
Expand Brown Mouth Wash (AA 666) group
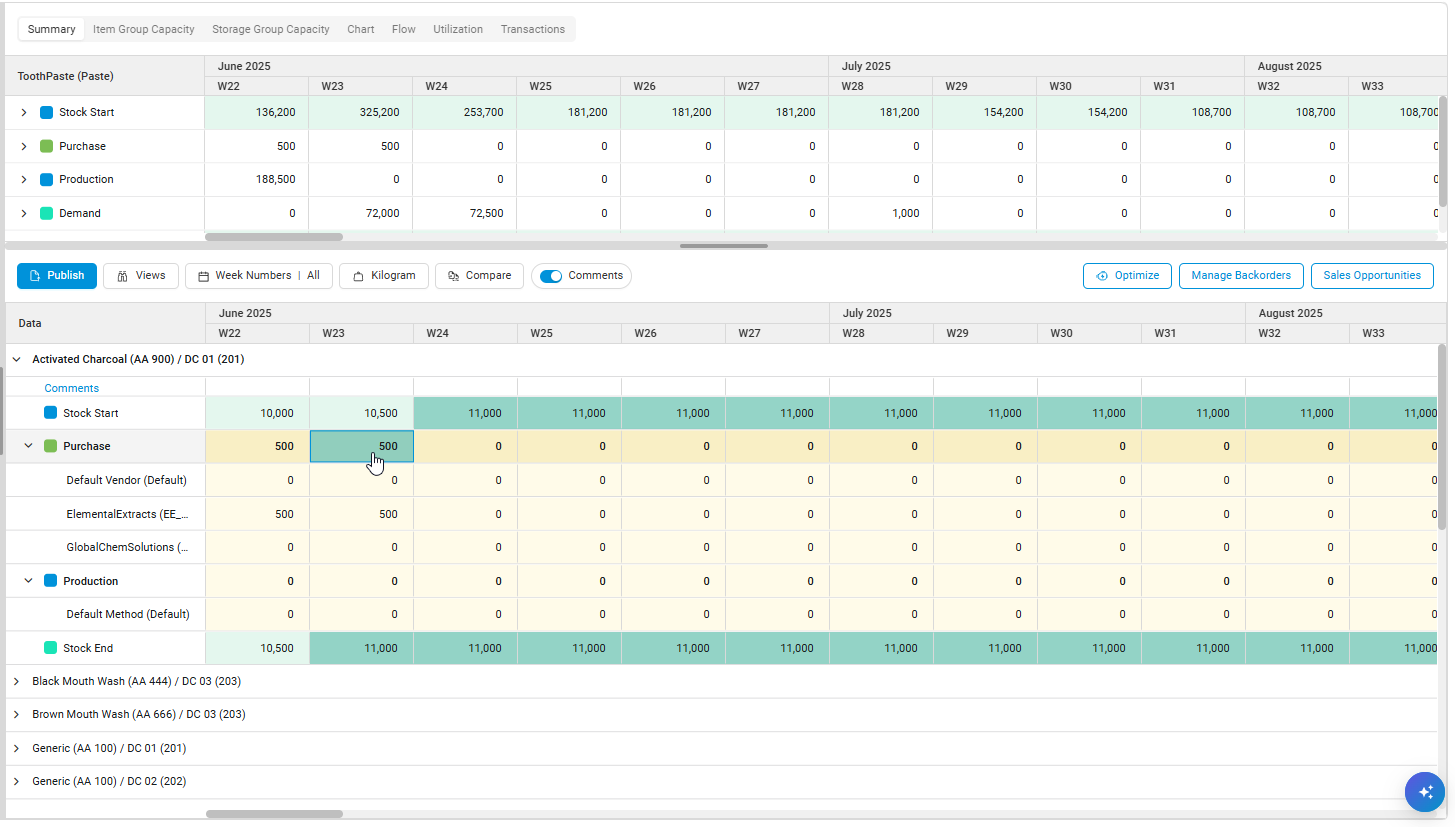pyautogui.click(x=16, y=715)
